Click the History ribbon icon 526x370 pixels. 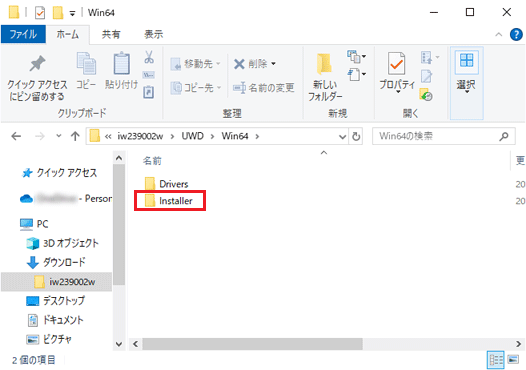click(426, 95)
